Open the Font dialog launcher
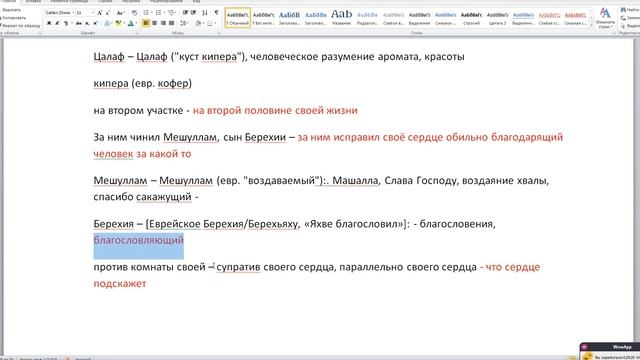The image size is (640, 360). (137, 33)
